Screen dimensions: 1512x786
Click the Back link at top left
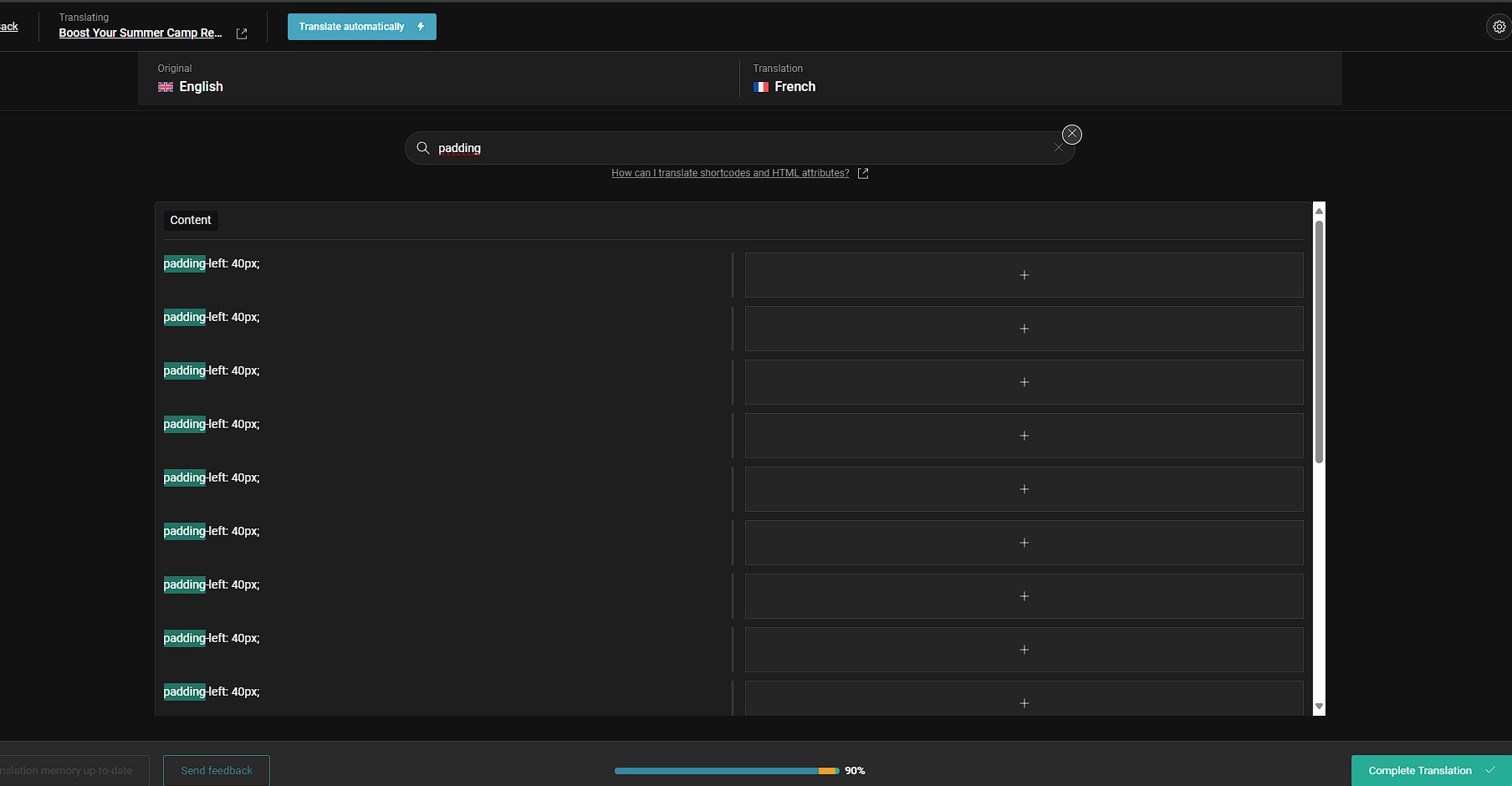pyautogui.click(x=9, y=27)
